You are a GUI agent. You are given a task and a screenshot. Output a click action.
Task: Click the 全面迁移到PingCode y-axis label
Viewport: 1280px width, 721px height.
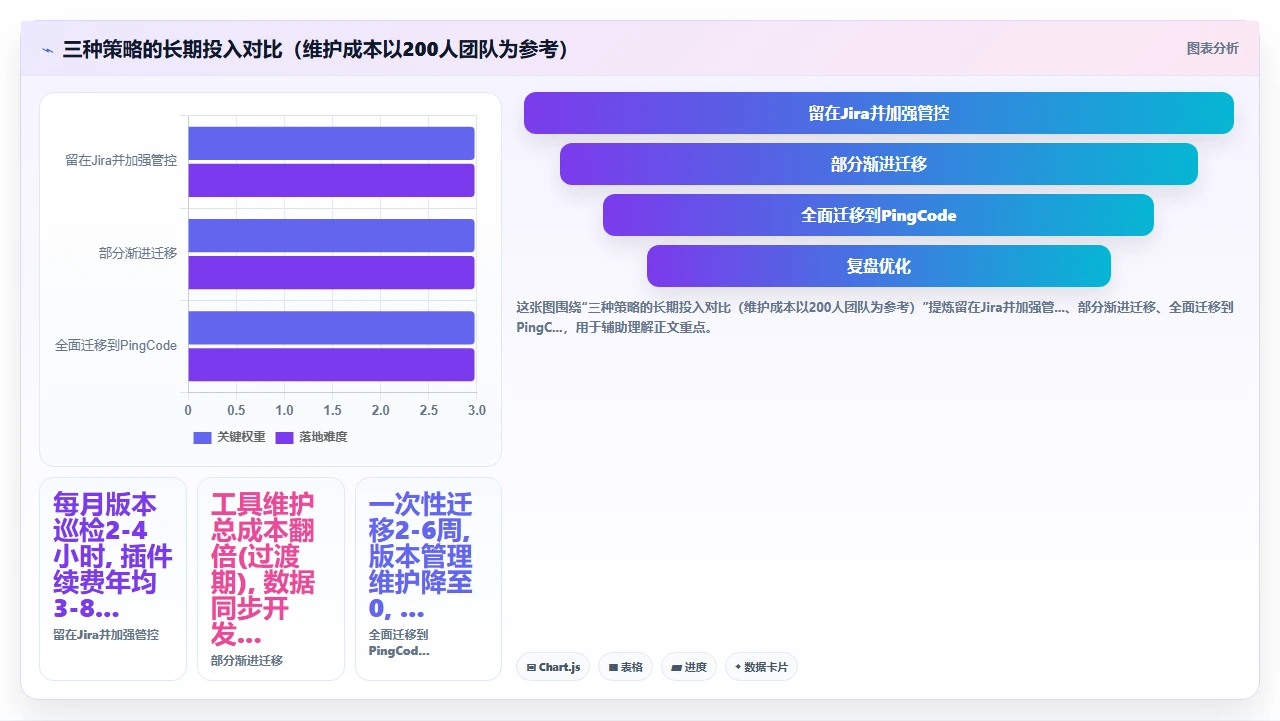pyautogui.click(x=116, y=346)
